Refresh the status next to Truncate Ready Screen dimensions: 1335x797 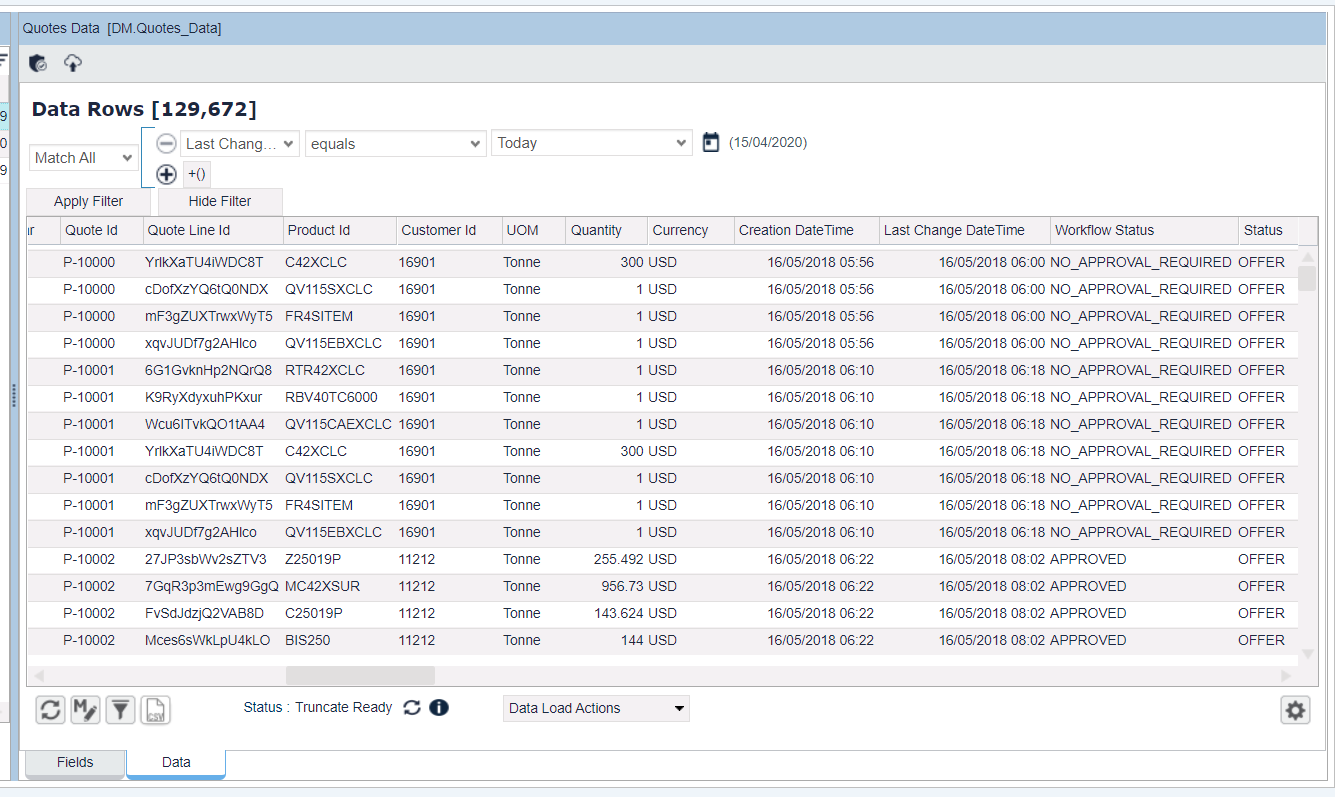click(412, 708)
